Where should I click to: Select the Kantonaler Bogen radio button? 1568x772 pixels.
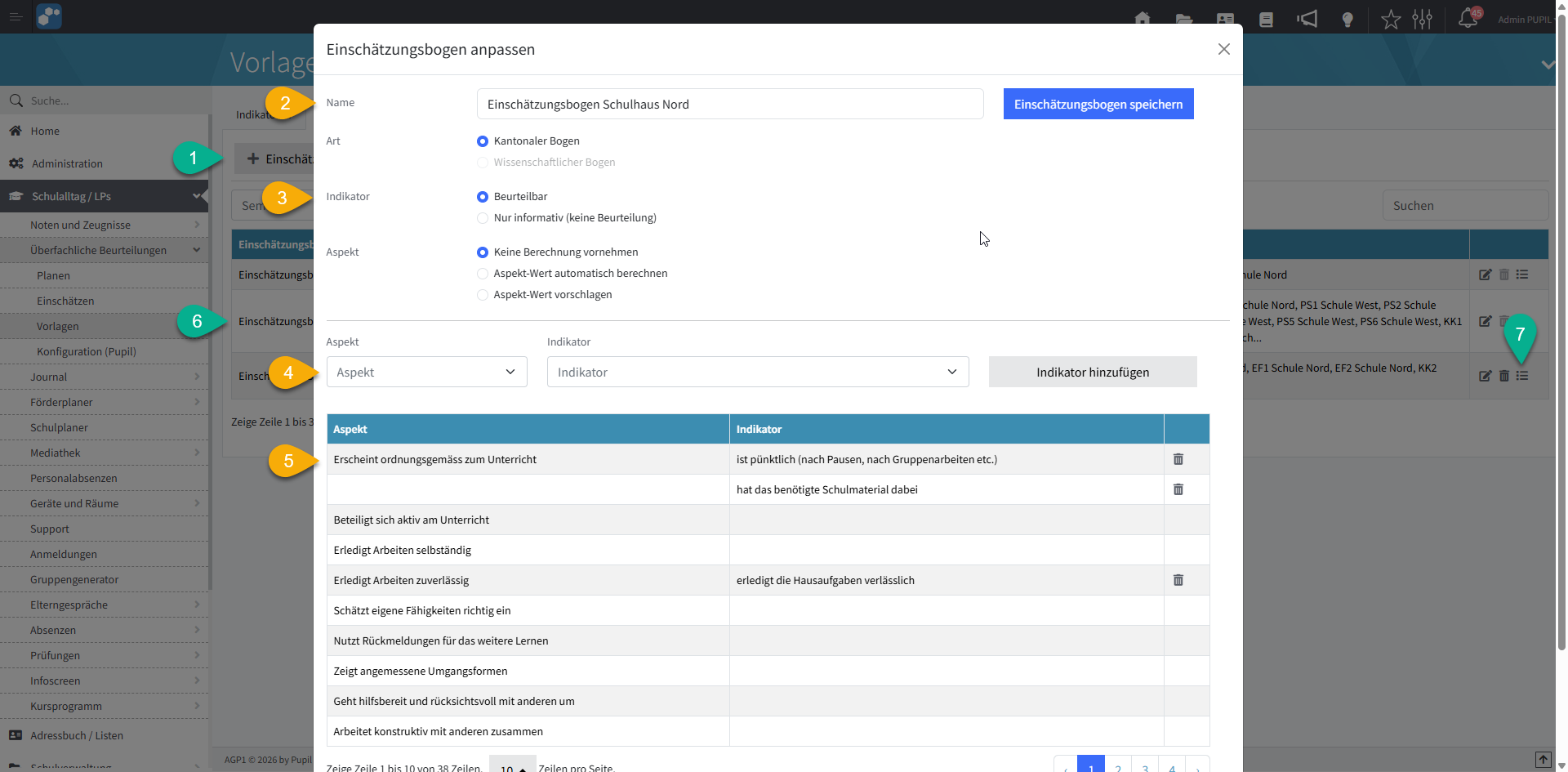[483, 141]
